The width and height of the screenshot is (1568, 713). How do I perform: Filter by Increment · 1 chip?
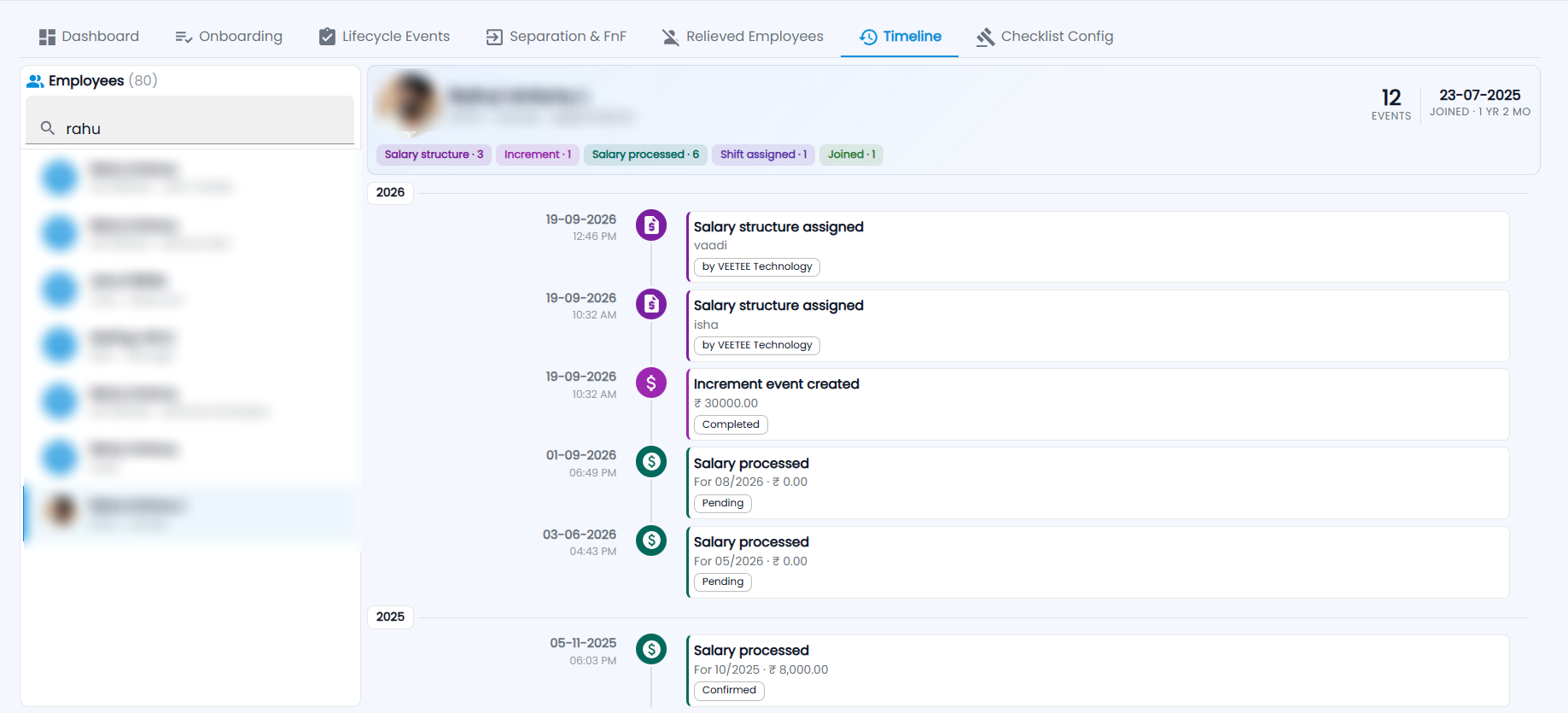pos(538,155)
